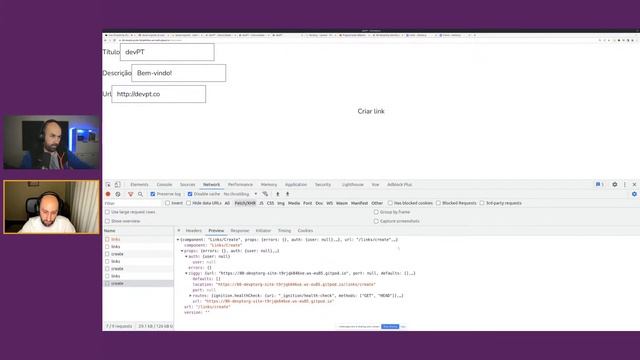
Task: Switch to the Sources panel
Action: tap(187, 184)
